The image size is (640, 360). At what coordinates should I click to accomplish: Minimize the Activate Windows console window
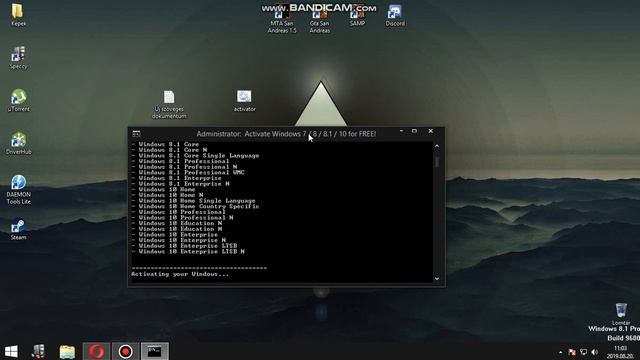pyautogui.click(x=401, y=131)
